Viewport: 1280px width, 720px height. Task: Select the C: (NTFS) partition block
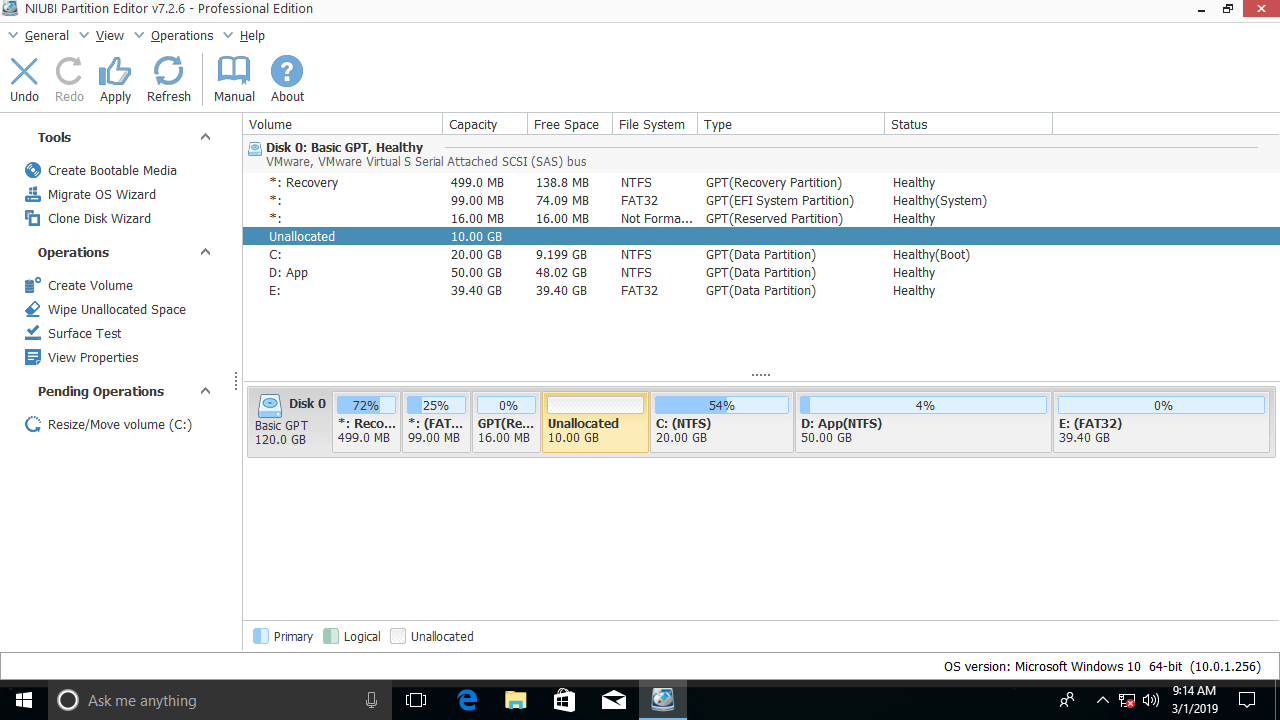721,423
